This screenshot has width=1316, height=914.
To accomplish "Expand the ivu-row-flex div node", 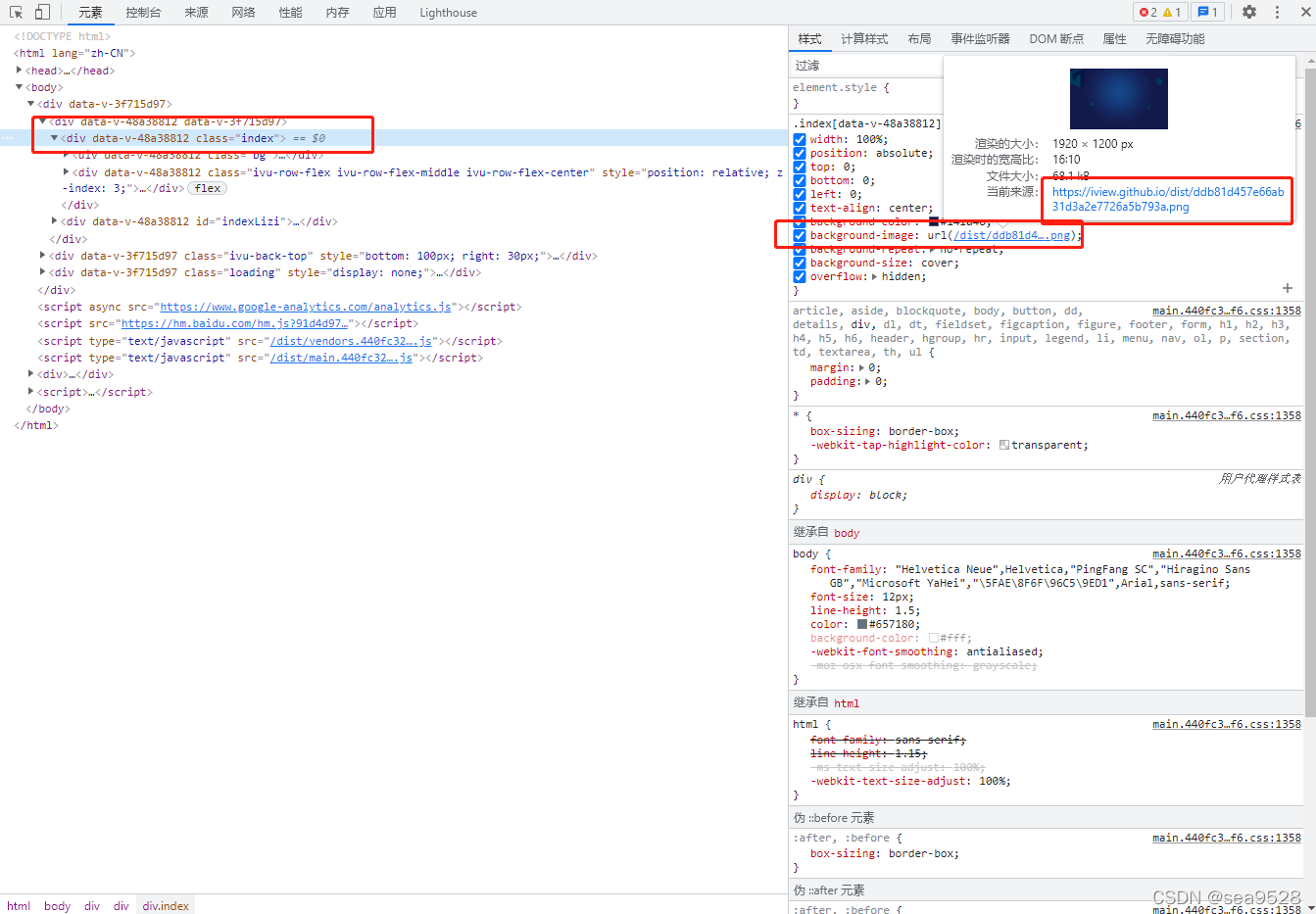I will point(66,171).
